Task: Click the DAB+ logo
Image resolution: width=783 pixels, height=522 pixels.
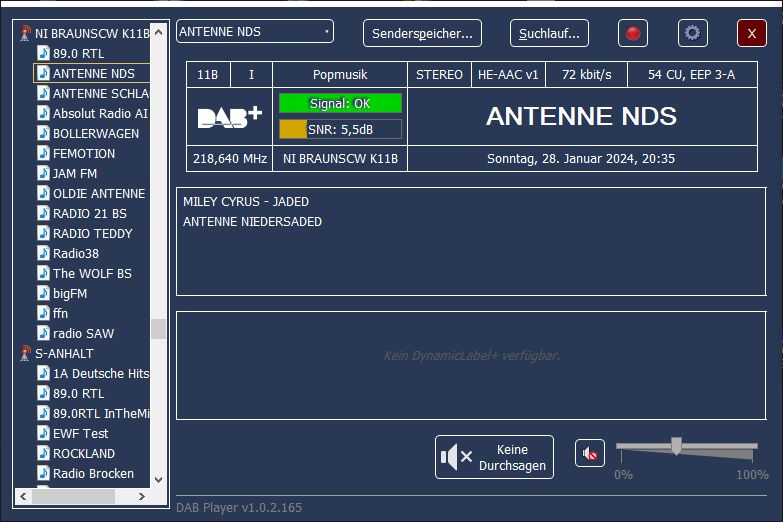Action: (229, 117)
